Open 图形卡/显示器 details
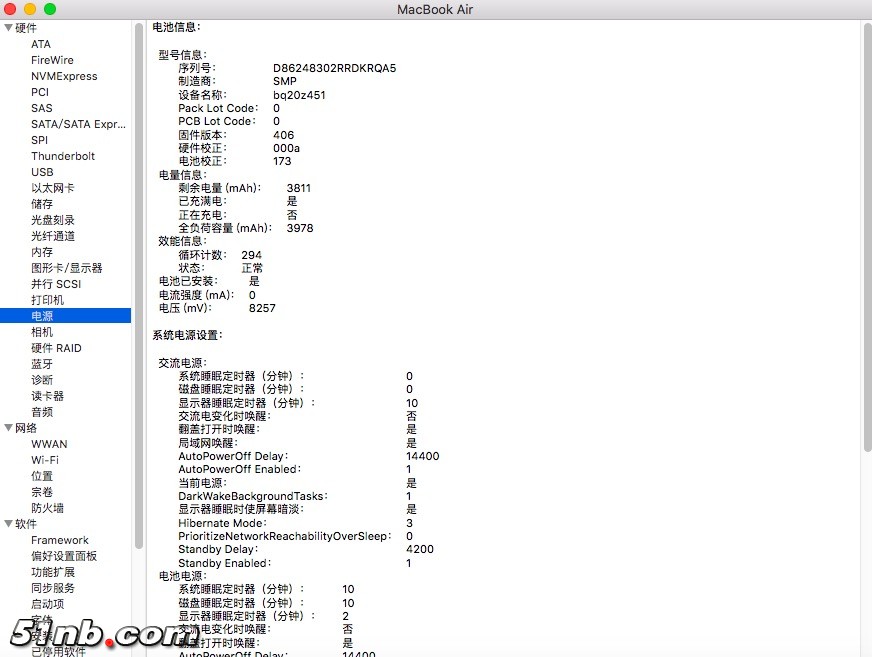The height and width of the screenshot is (657, 872). tap(66, 268)
